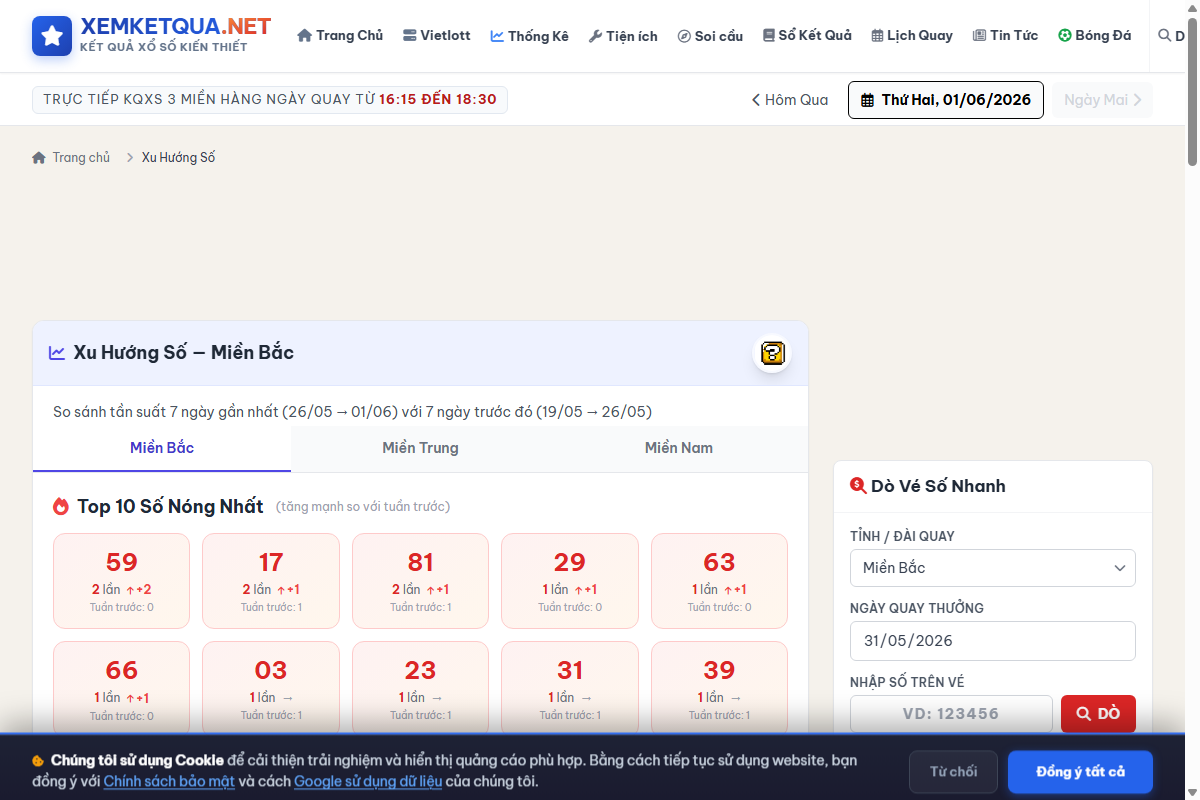Image resolution: width=1200 pixels, height=800 pixels.
Task: Select hot number card 23
Action: point(420,688)
